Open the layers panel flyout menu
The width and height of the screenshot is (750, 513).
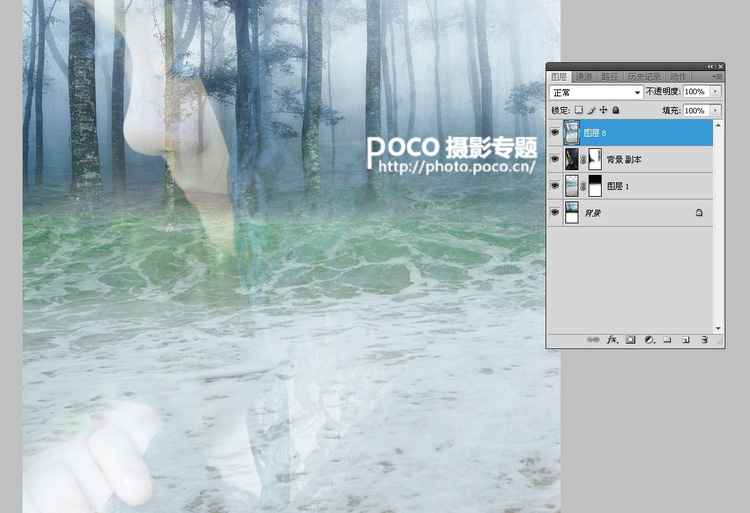click(717, 76)
